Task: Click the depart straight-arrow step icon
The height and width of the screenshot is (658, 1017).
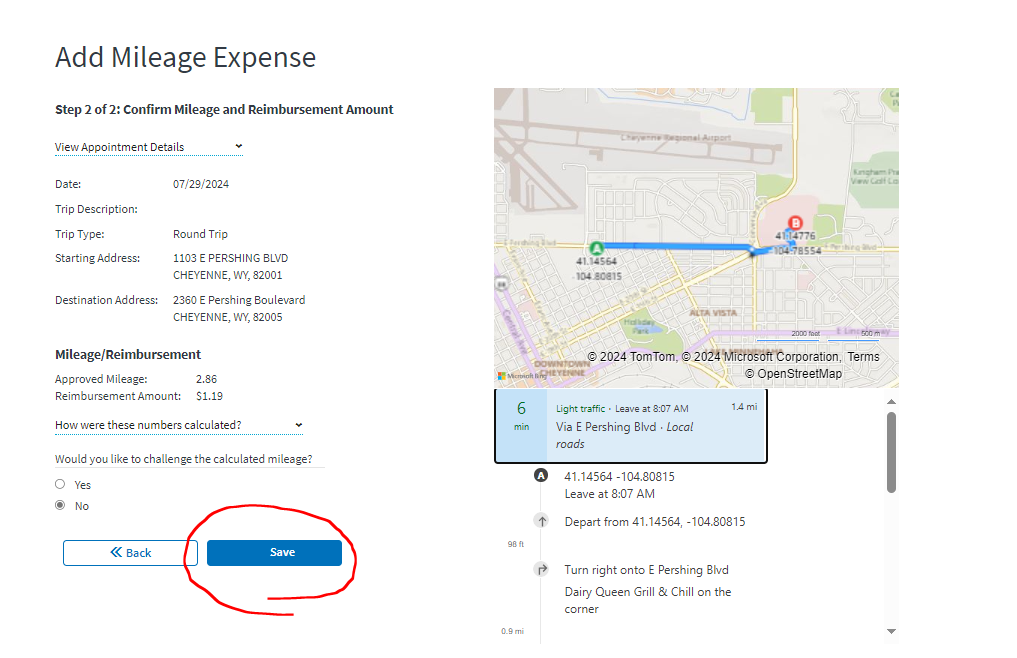Action: pyautogui.click(x=541, y=521)
